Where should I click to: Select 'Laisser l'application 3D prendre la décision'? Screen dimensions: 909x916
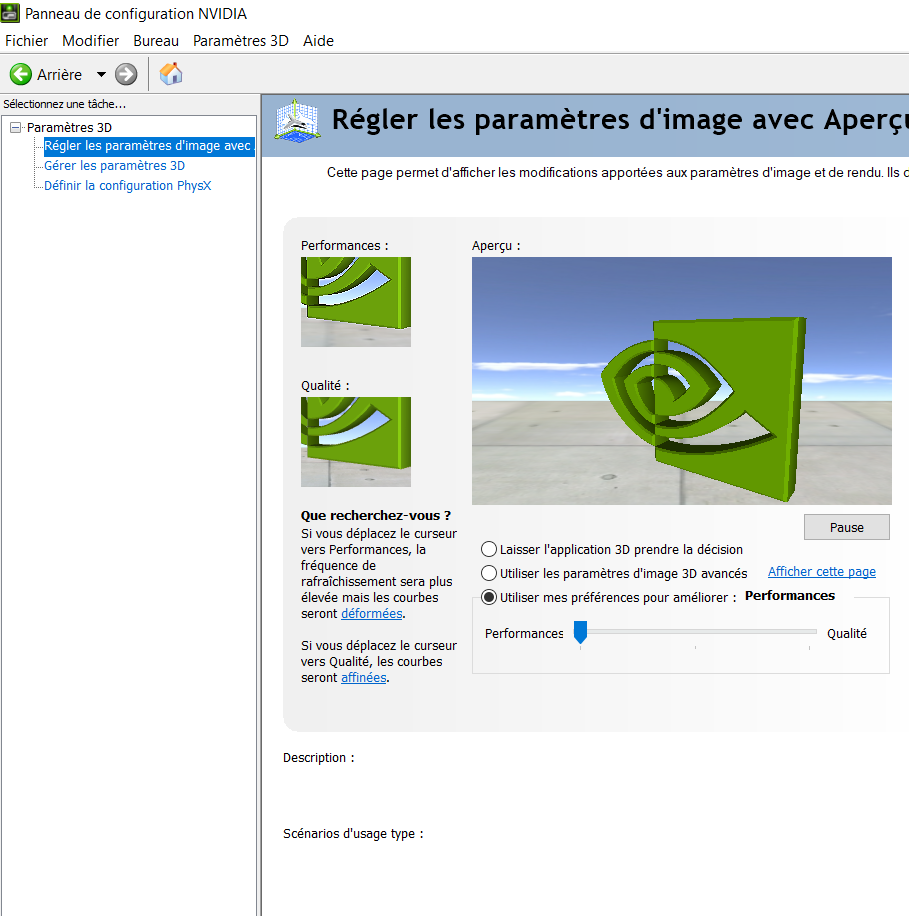(x=489, y=549)
